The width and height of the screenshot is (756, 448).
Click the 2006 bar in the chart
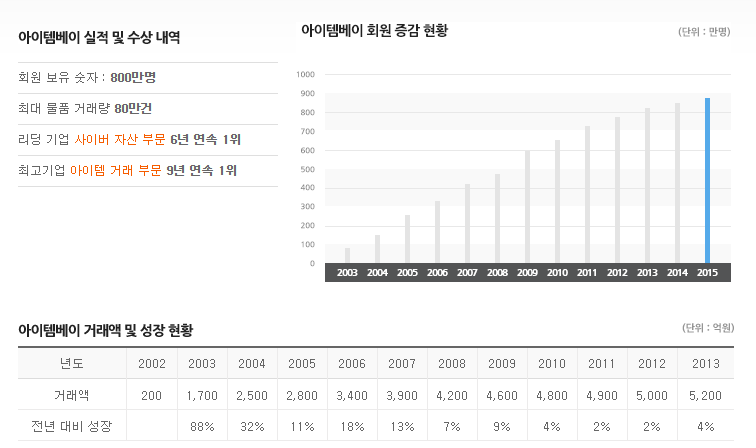coord(437,232)
